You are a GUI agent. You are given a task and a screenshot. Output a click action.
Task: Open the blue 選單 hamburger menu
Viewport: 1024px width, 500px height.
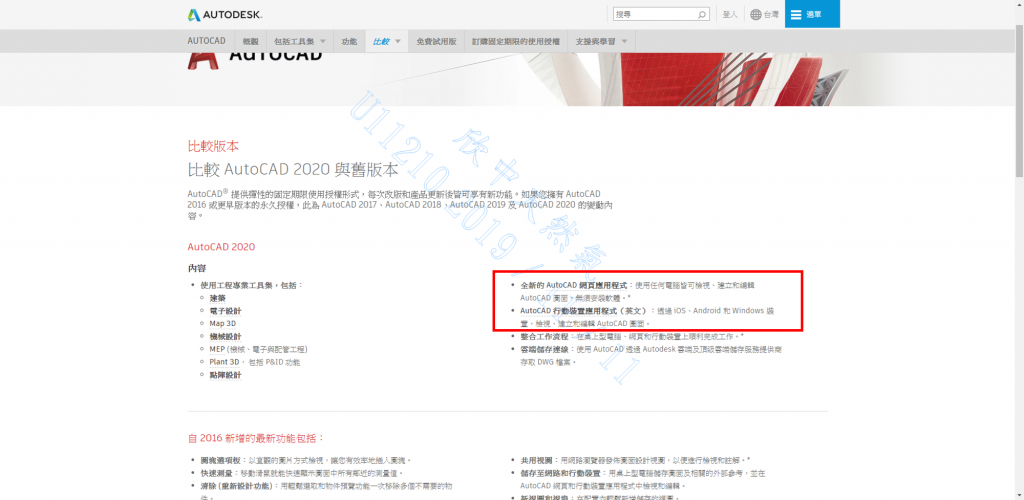(812, 14)
